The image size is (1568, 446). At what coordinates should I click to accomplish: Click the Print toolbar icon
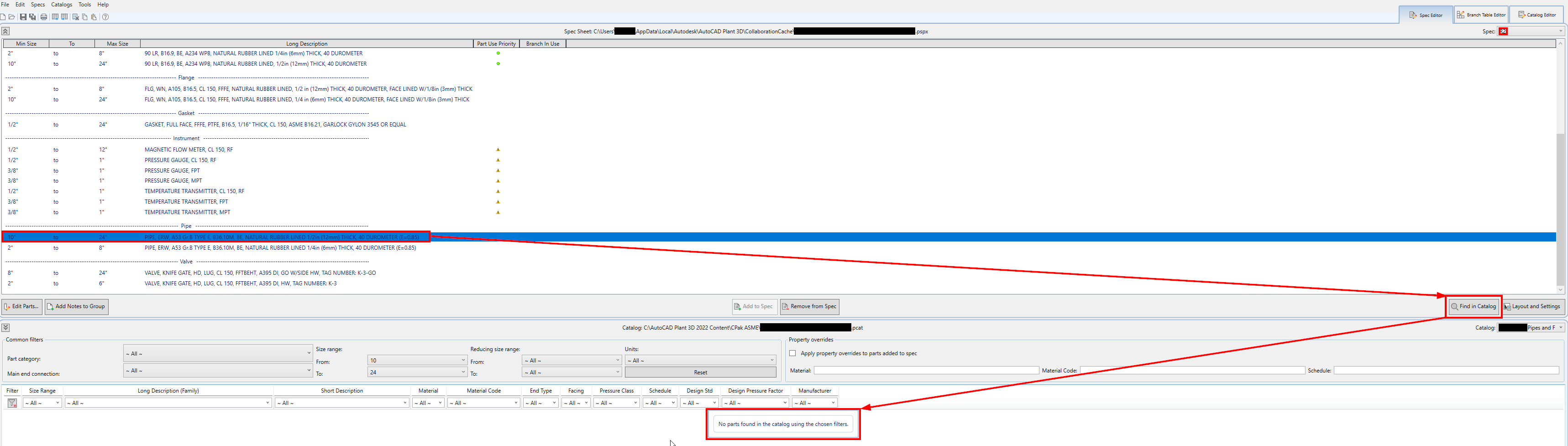(44, 17)
